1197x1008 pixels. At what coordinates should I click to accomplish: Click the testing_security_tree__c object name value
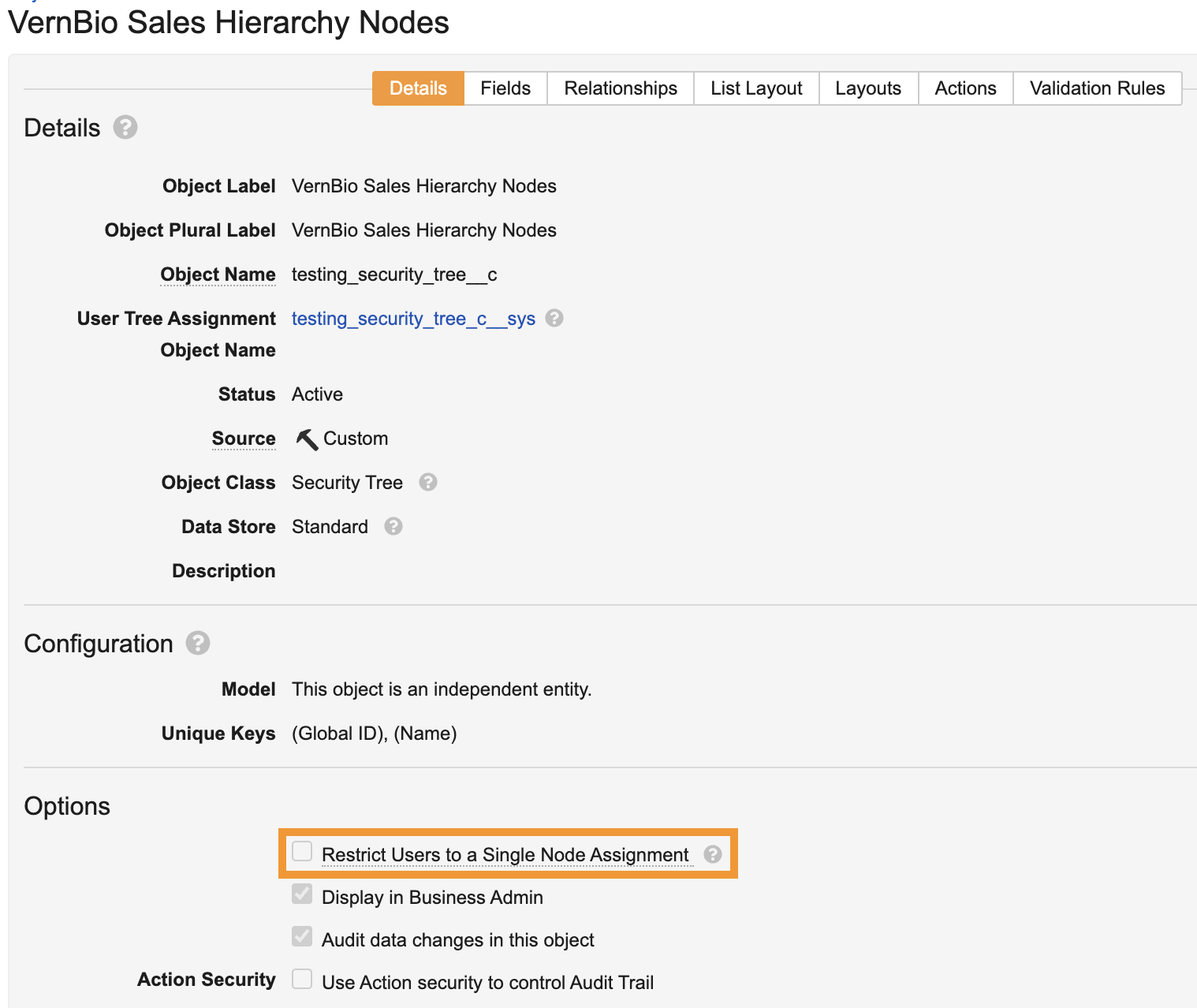pos(394,274)
